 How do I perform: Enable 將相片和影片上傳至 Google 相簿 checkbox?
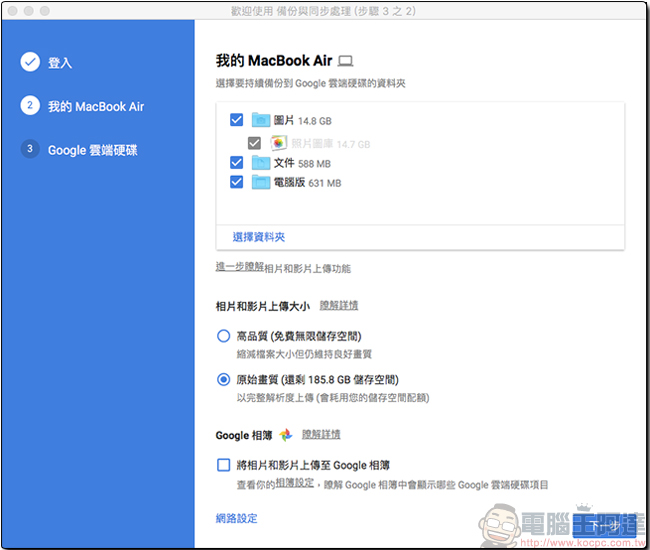(x=223, y=465)
